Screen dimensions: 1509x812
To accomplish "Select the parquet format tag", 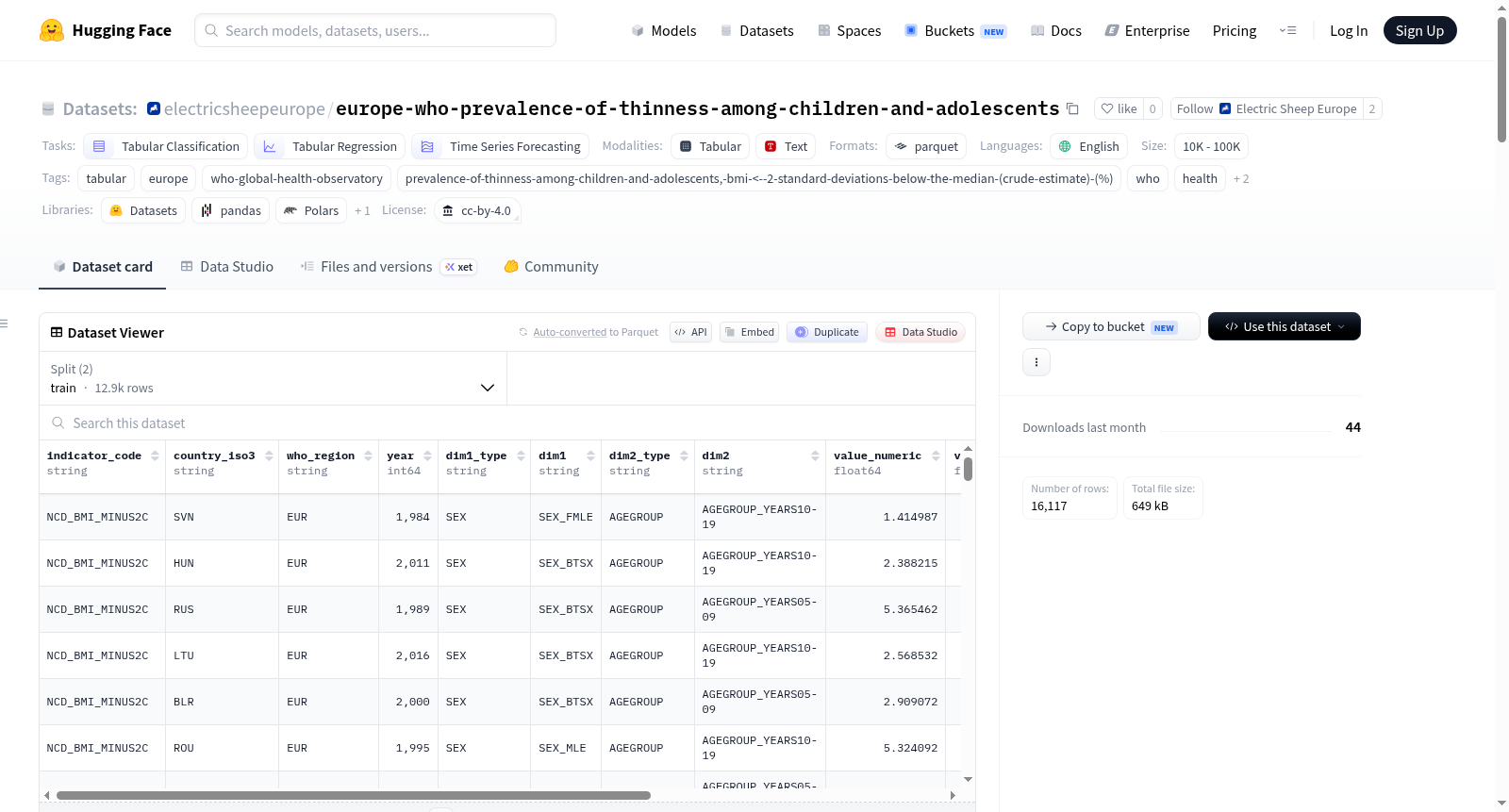I will 926,146.
